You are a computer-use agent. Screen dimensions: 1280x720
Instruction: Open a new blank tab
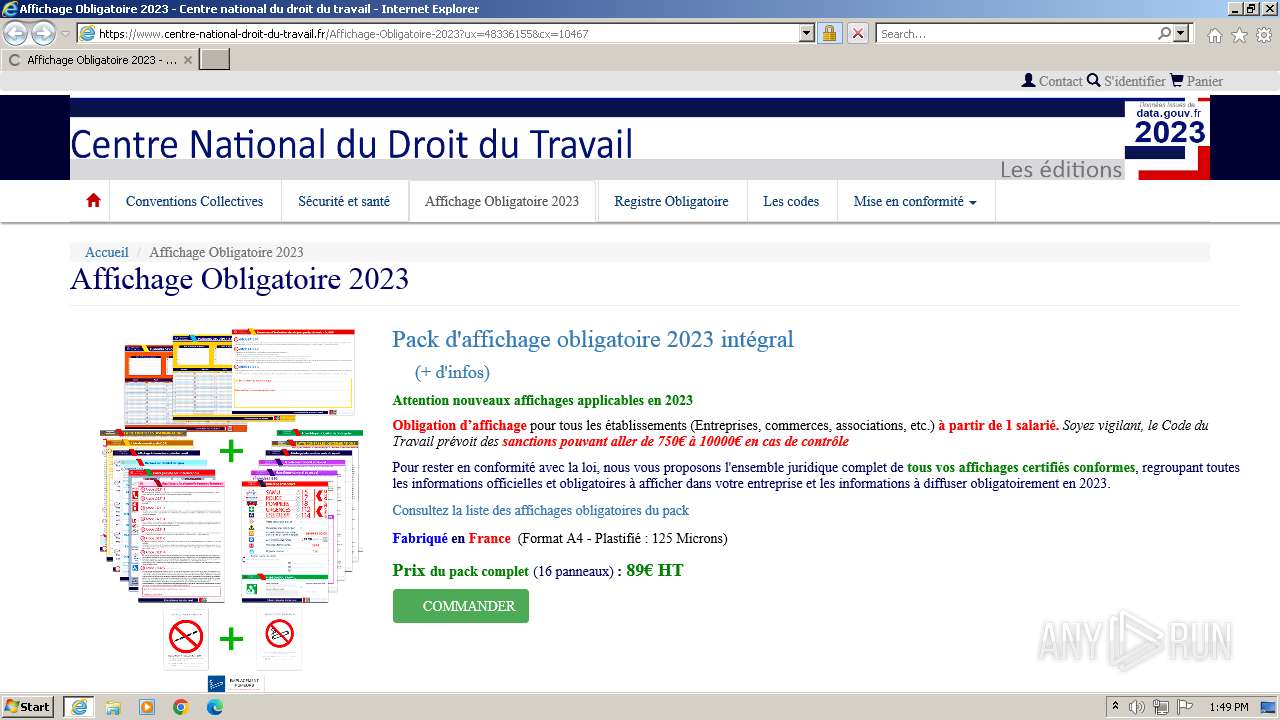coord(215,59)
